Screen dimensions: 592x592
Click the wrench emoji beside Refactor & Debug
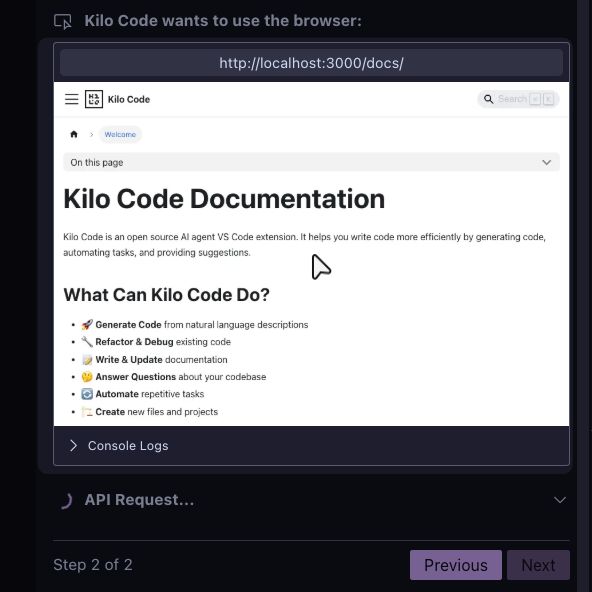coord(87,342)
